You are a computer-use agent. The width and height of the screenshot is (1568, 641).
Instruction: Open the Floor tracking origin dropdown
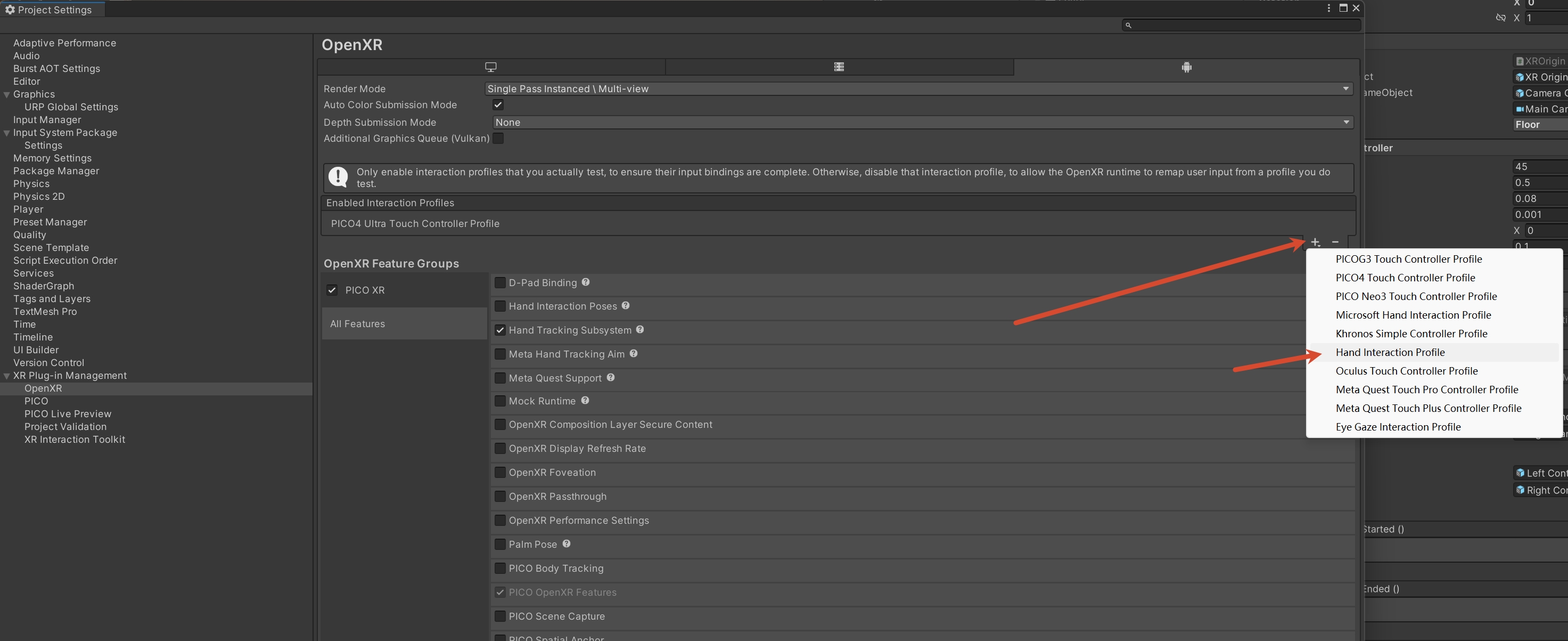tap(1540, 124)
